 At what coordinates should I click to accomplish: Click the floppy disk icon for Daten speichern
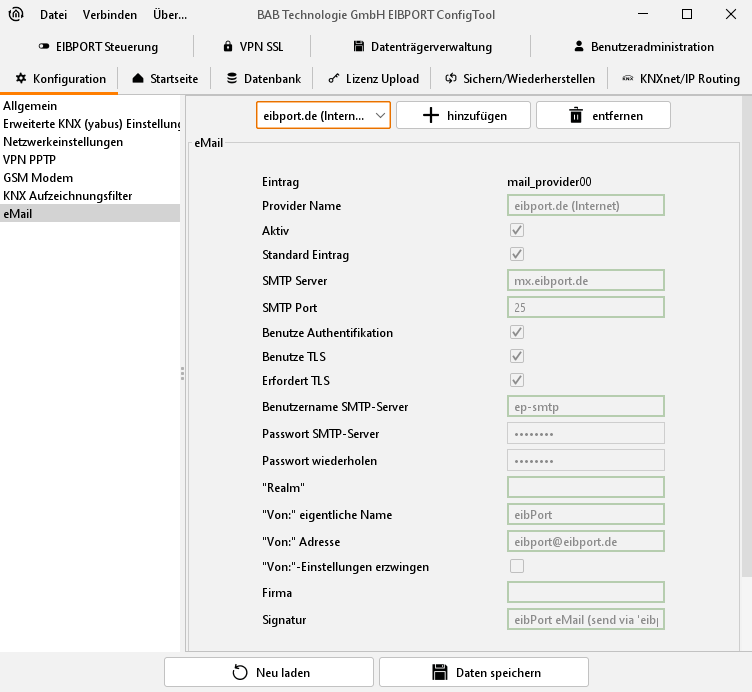click(x=438, y=673)
